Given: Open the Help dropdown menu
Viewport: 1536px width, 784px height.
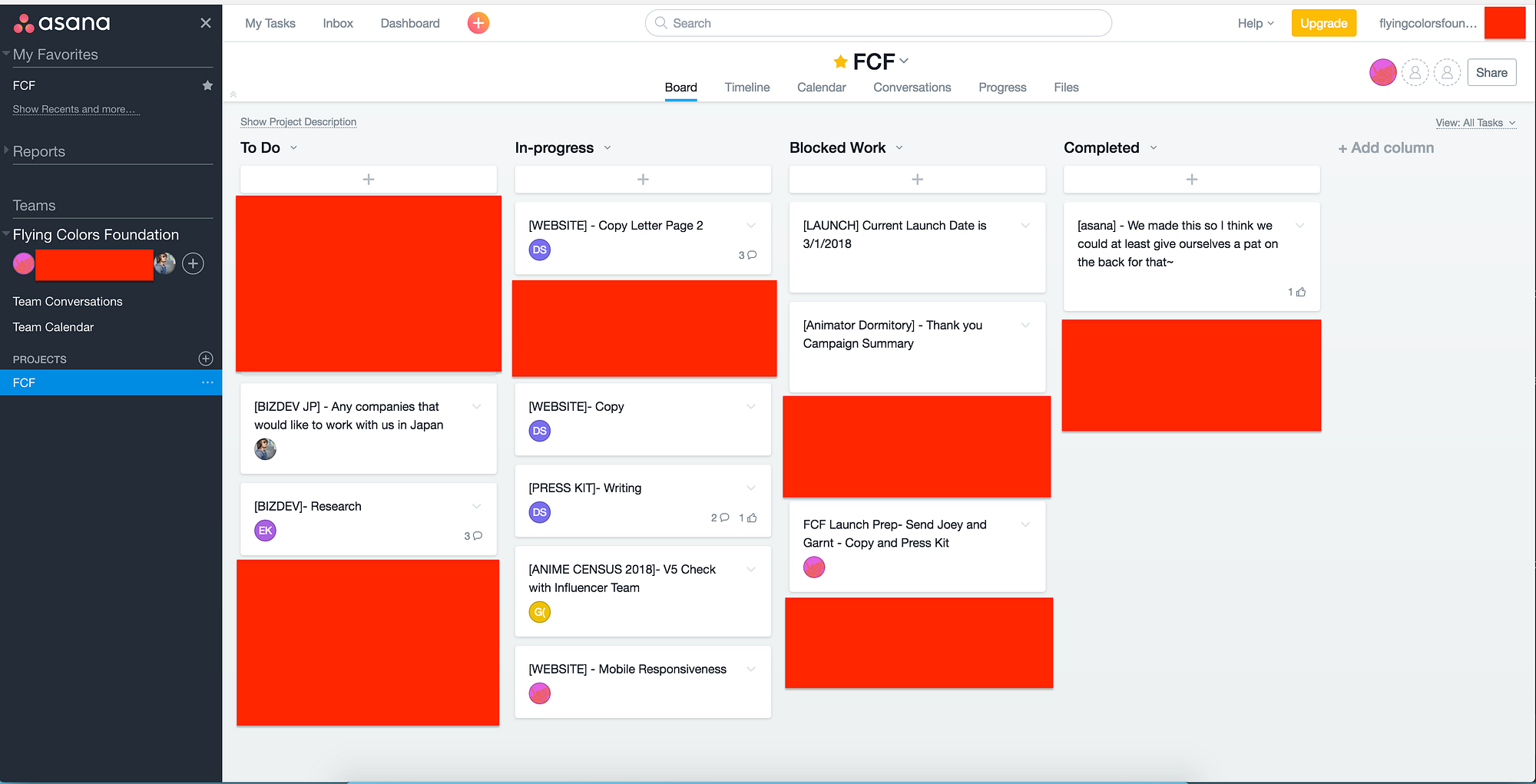Looking at the screenshot, I should coord(1256,23).
